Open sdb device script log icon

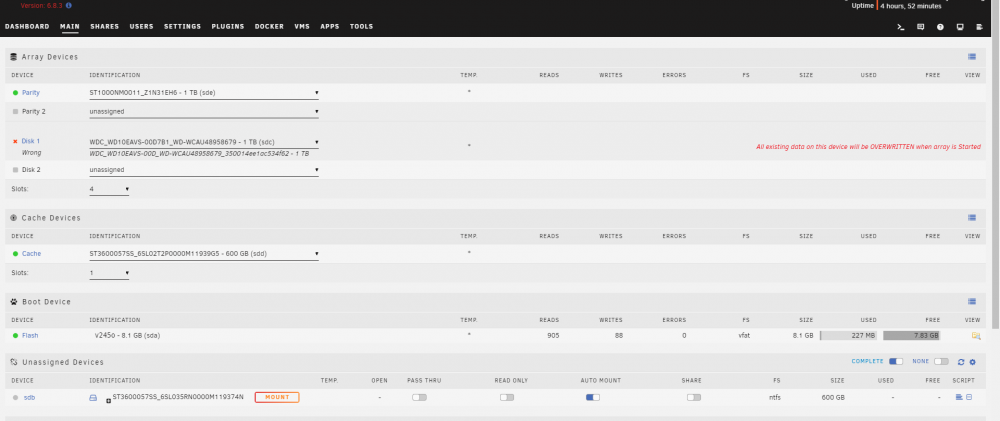[959, 397]
